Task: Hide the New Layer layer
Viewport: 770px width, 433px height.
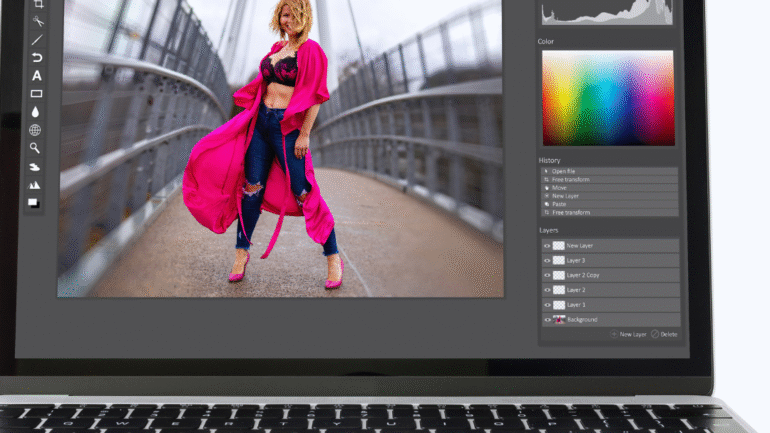Action: tap(547, 245)
